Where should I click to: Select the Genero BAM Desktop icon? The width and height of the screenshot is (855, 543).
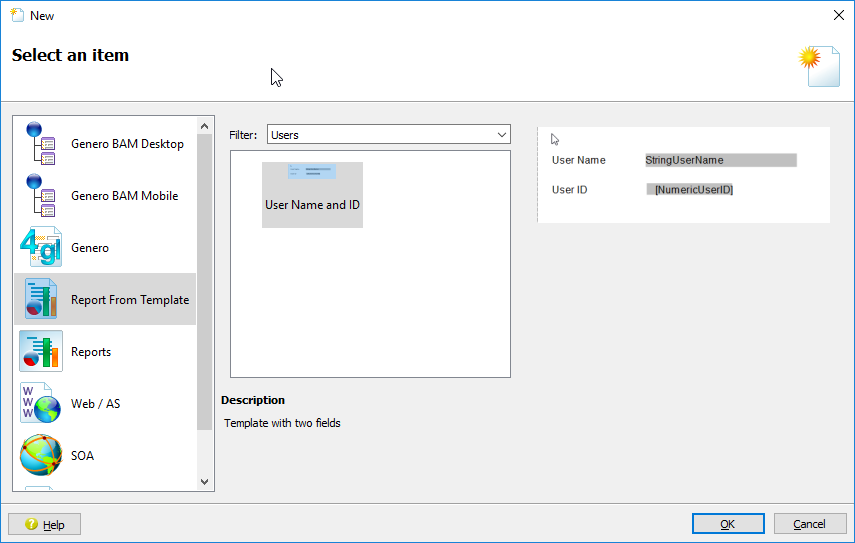pos(41,143)
